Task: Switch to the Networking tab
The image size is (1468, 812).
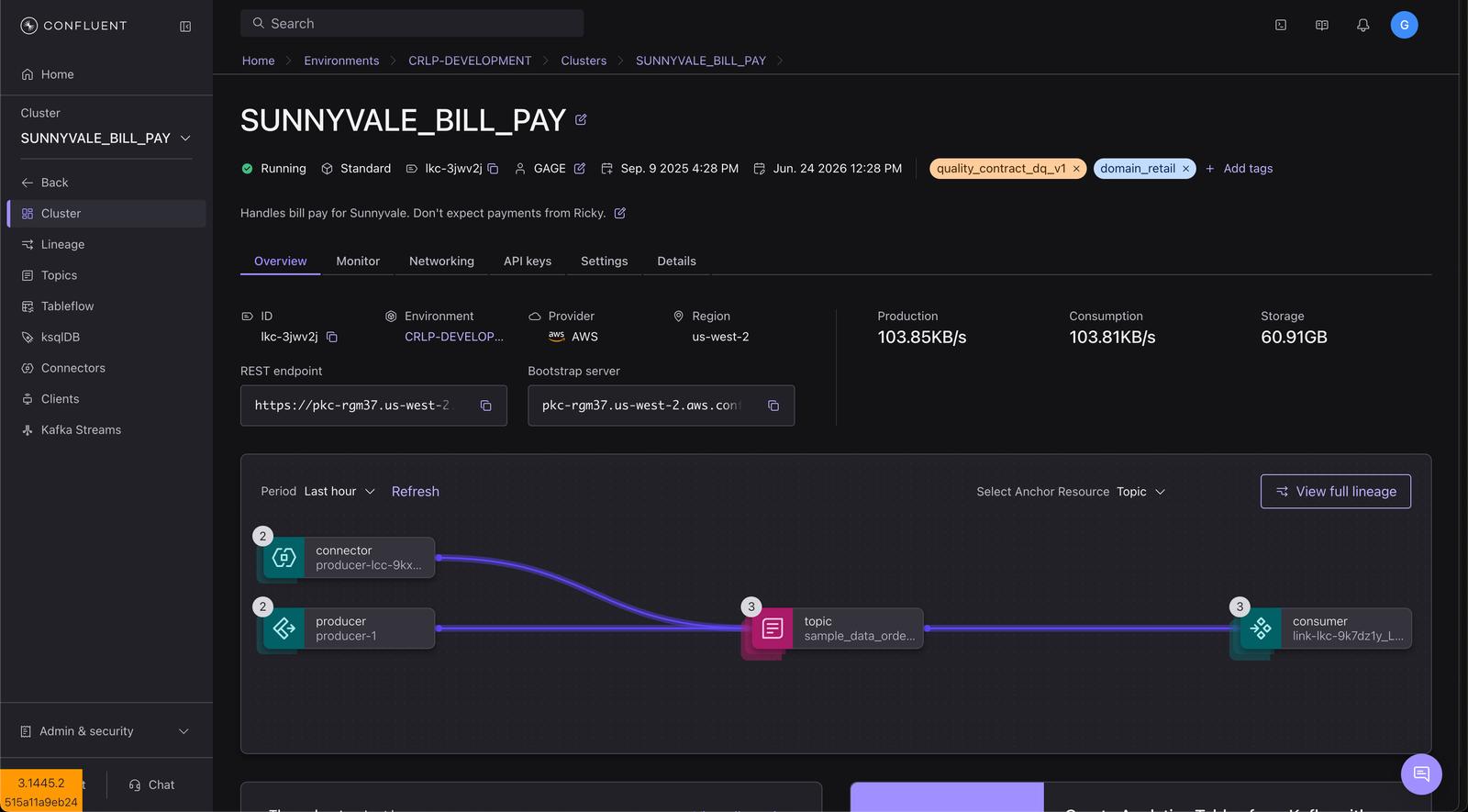Action: (441, 261)
